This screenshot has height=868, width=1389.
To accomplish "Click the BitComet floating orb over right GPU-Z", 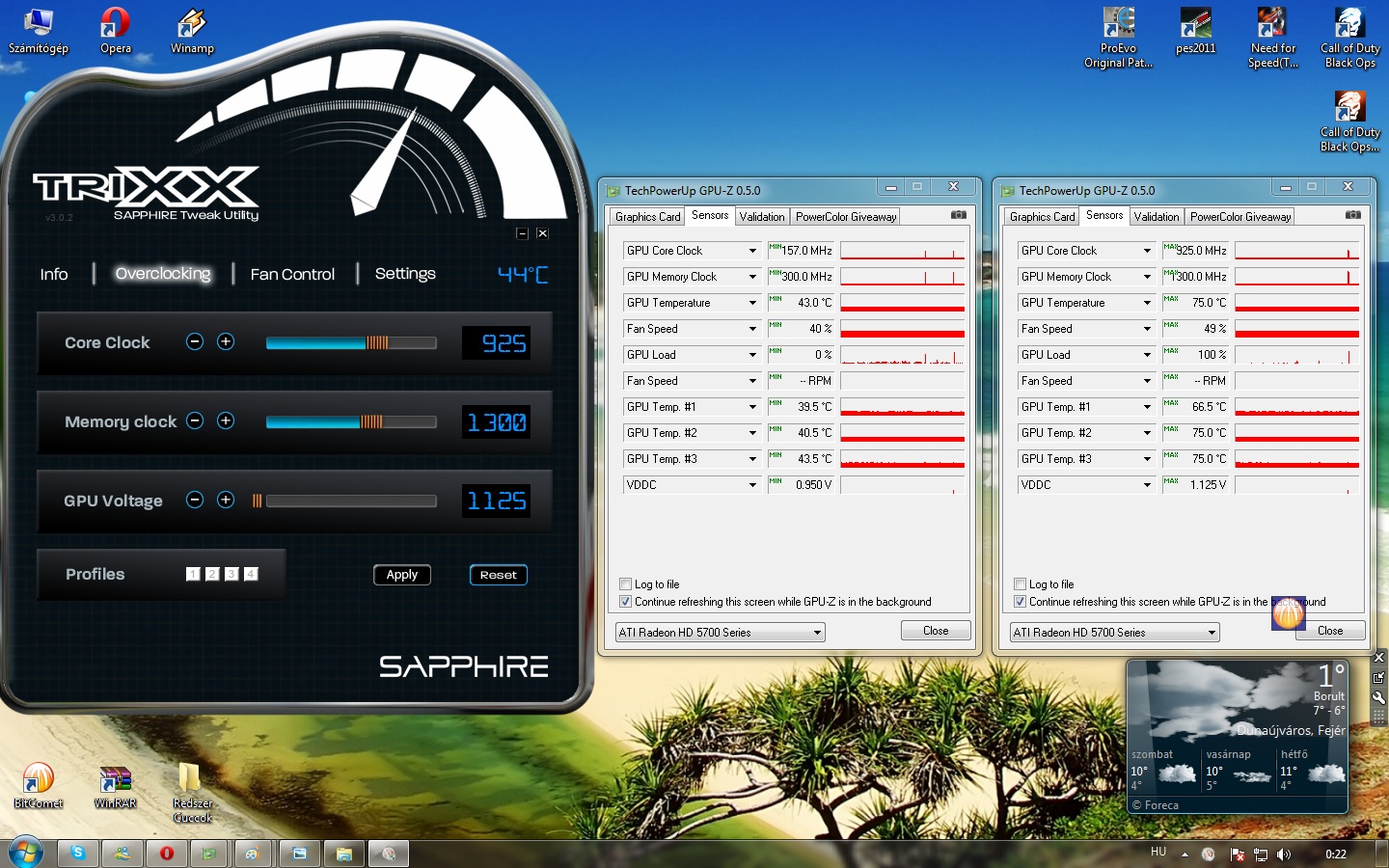I will tap(1288, 613).
